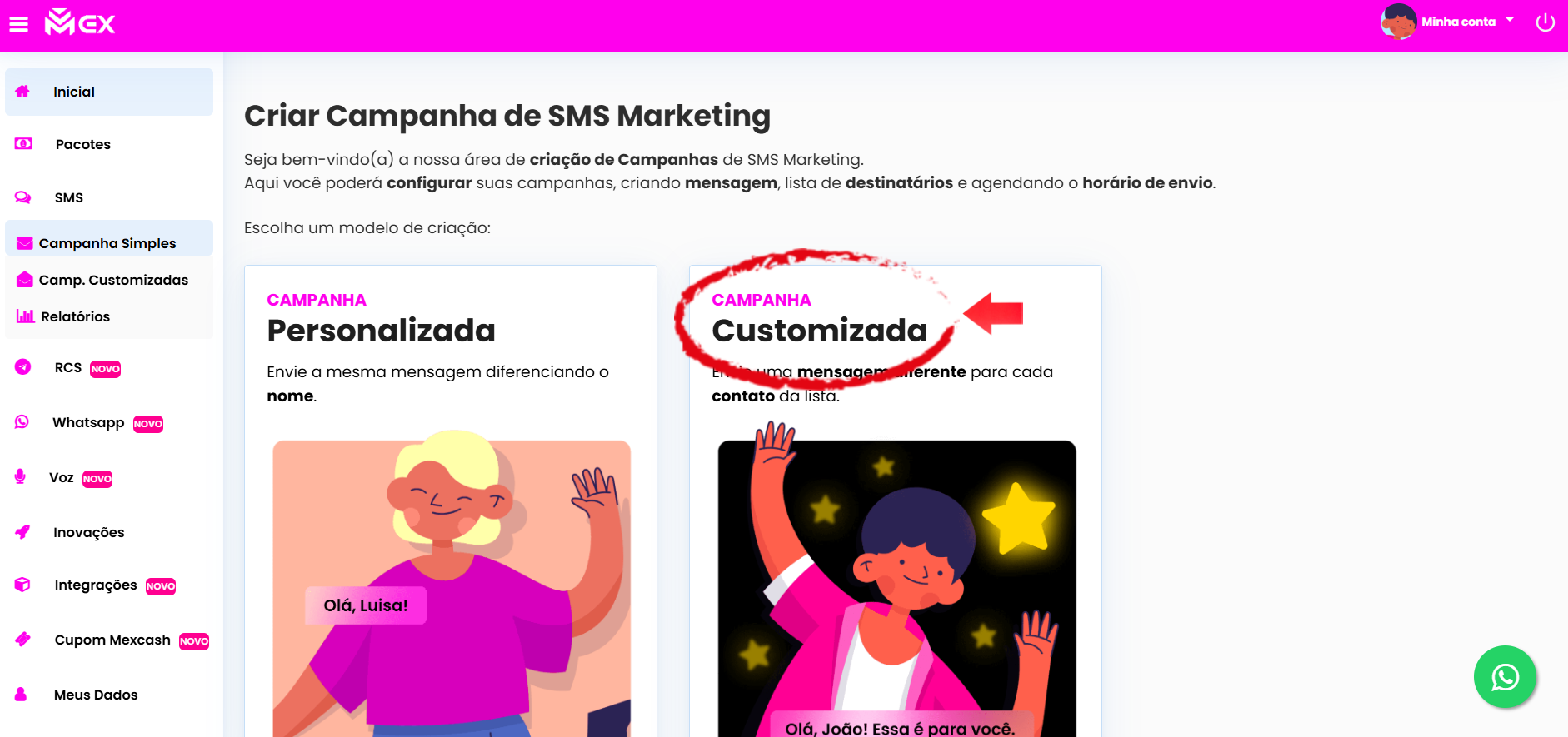The height and width of the screenshot is (737, 1568).
Task: Go to Relatórios in the sidebar
Action: [109, 316]
